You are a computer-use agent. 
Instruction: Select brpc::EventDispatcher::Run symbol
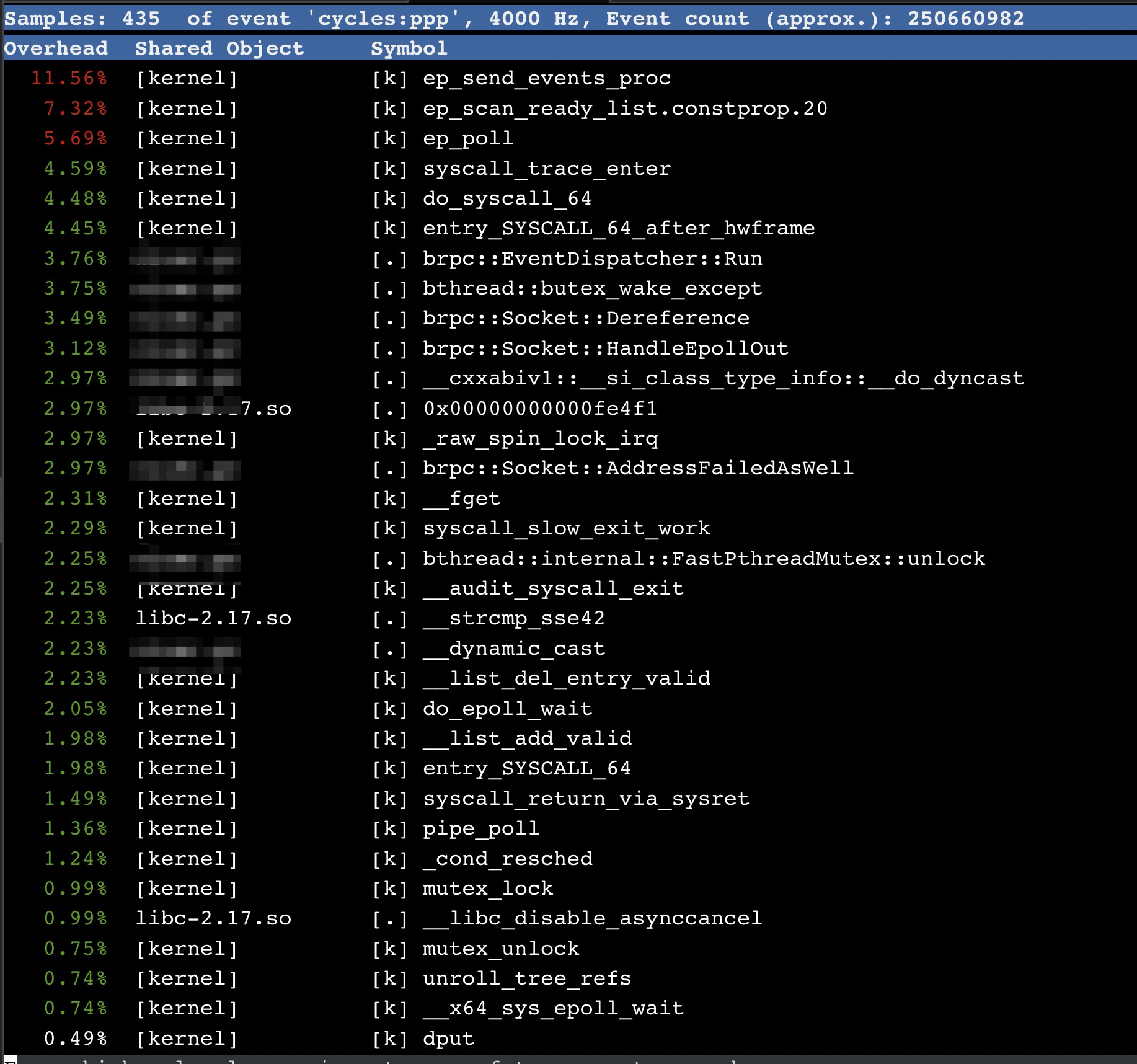coord(592,259)
